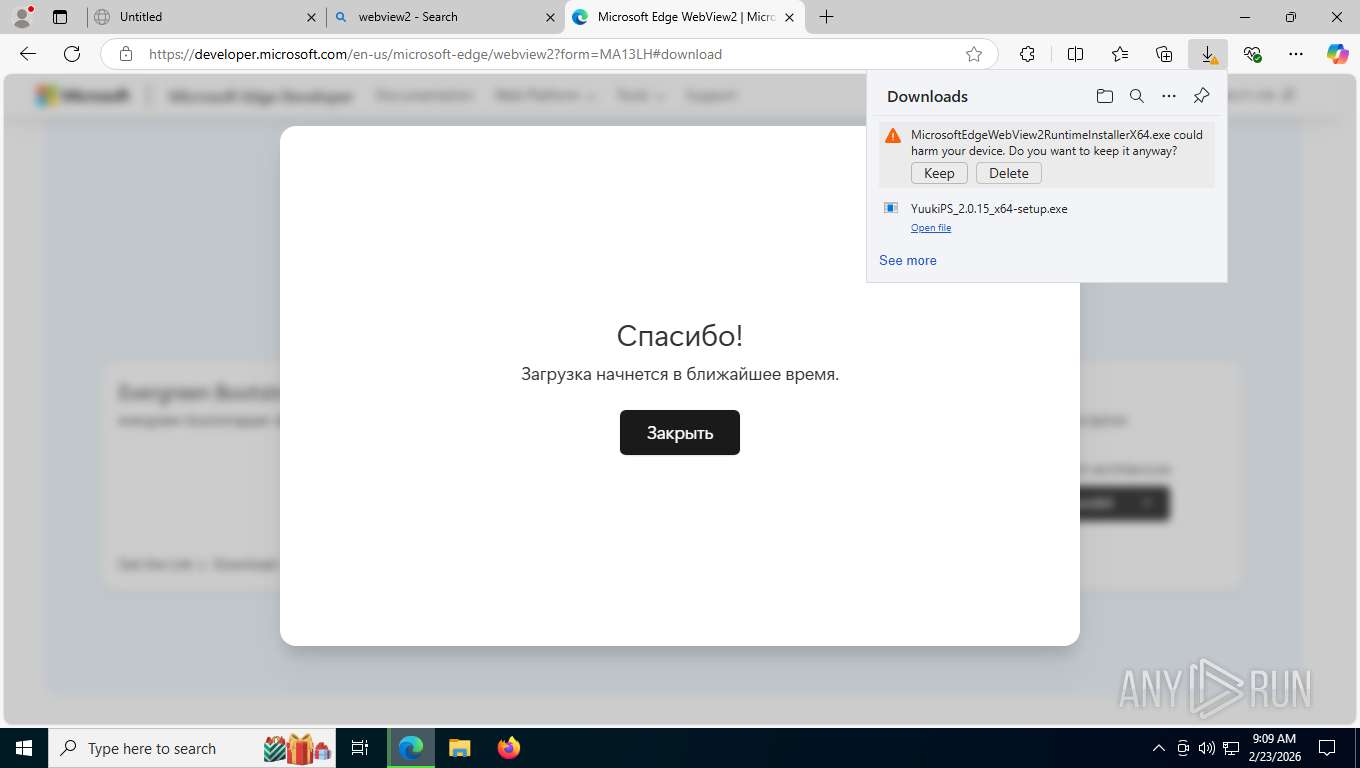The width and height of the screenshot is (1360, 768).
Task: Click the taskbar search box
Action: [191, 748]
